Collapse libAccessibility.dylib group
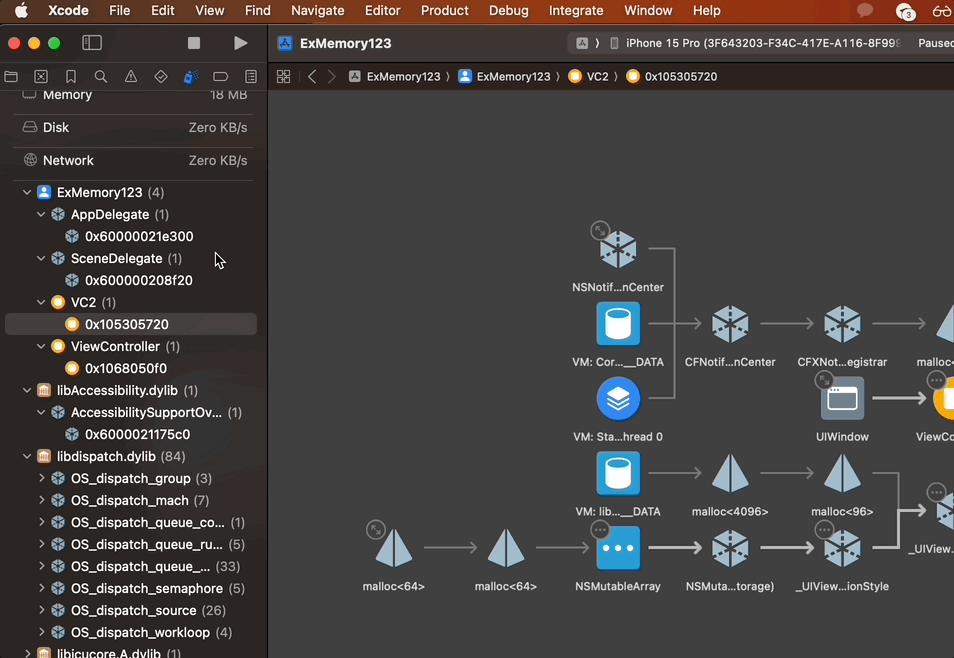The image size is (954, 658). (27, 390)
